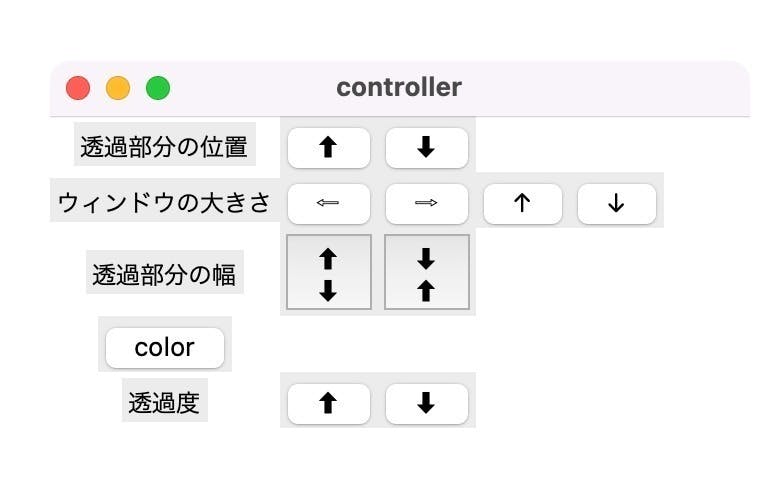
Task: Click thin up arrow for ウィンドウの大きさ
Action: point(523,203)
